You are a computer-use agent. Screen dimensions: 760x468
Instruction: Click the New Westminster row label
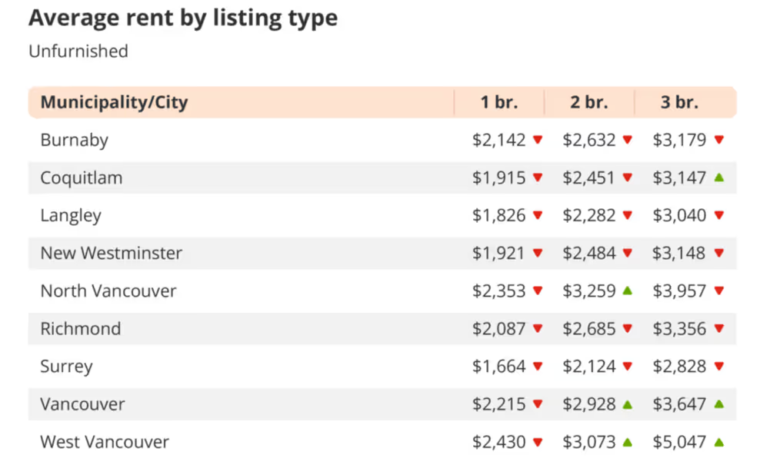(111, 253)
